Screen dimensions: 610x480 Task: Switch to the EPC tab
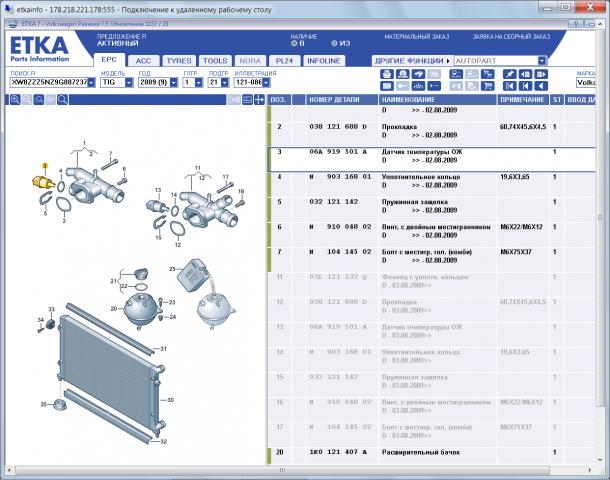click(x=109, y=60)
